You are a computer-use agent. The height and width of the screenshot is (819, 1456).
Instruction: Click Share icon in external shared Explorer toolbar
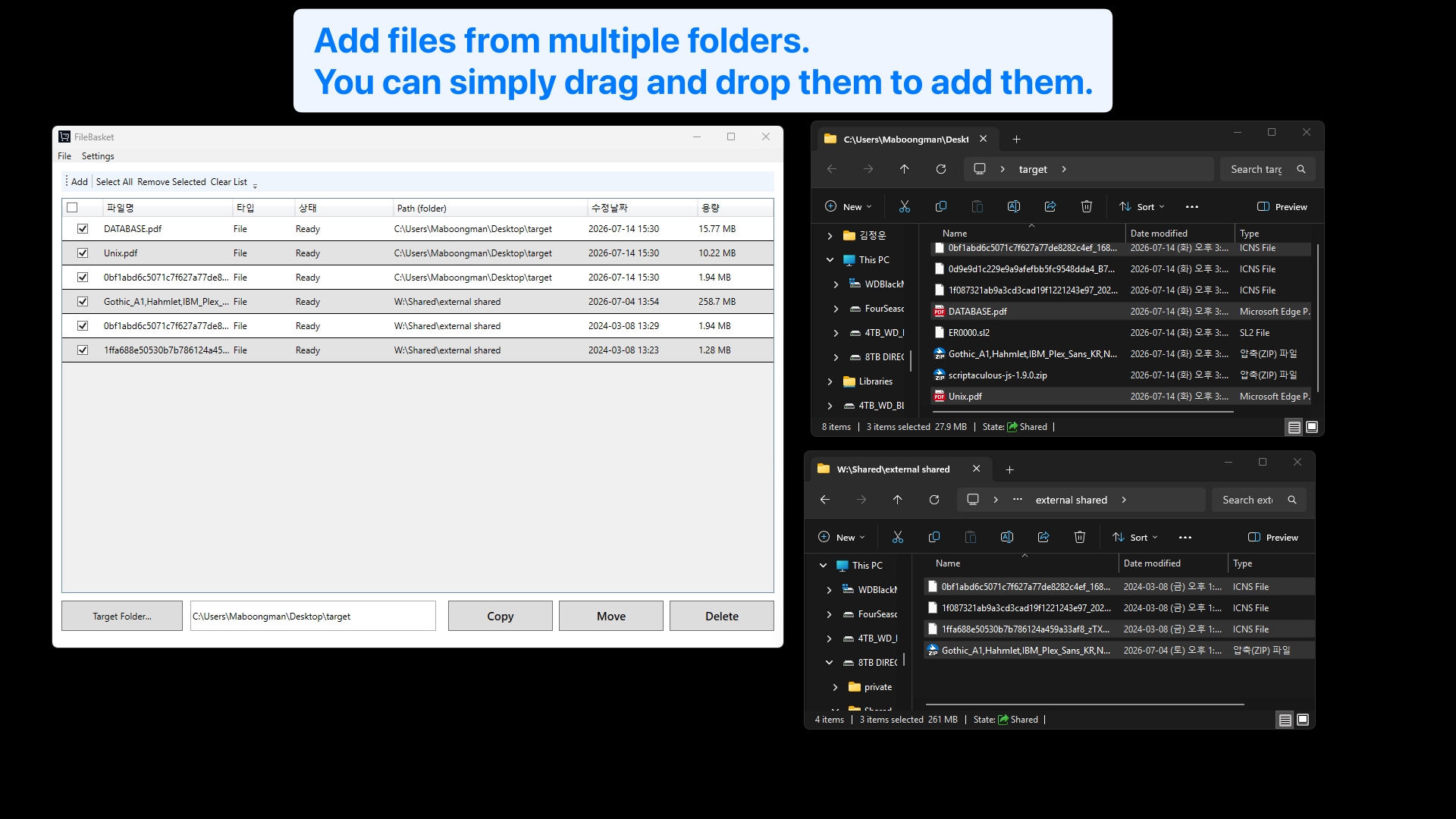pos(1043,537)
